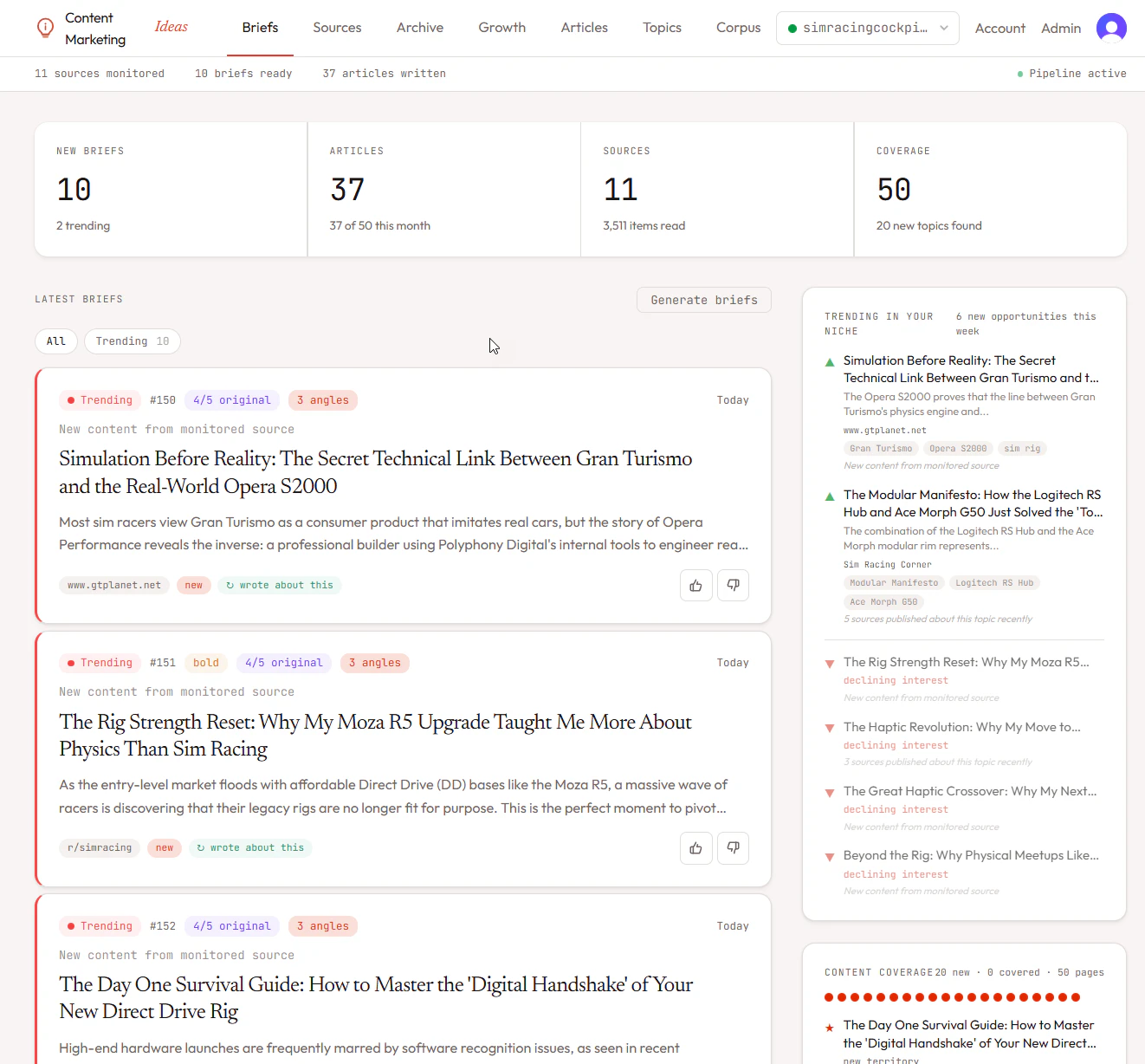The height and width of the screenshot is (1064, 1145).
Task: Open the www.gtplanet.net source link
Action: pyautogui.click(x=113, y=585)
